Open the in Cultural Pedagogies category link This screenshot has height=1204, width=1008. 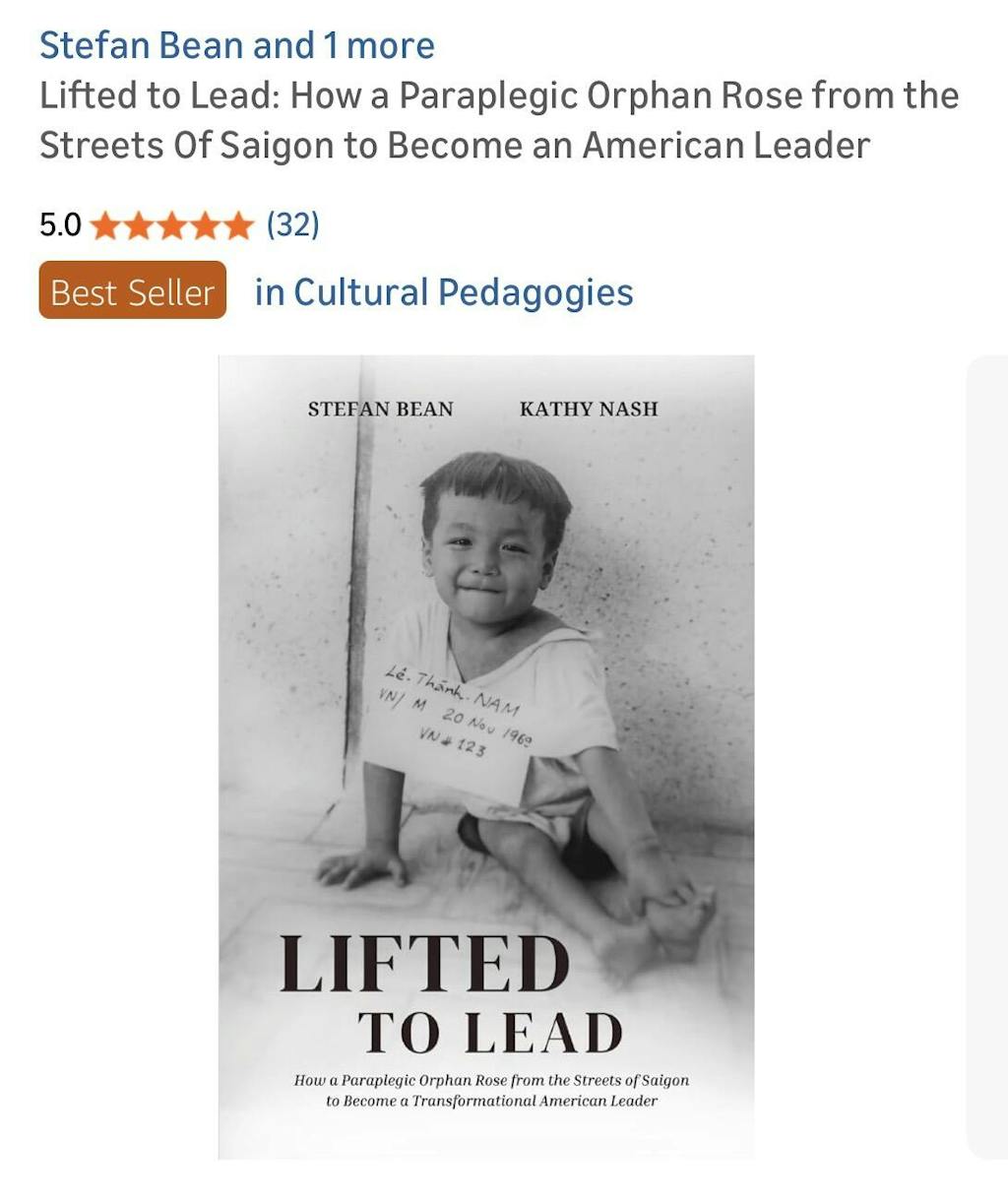coord(443,292)
